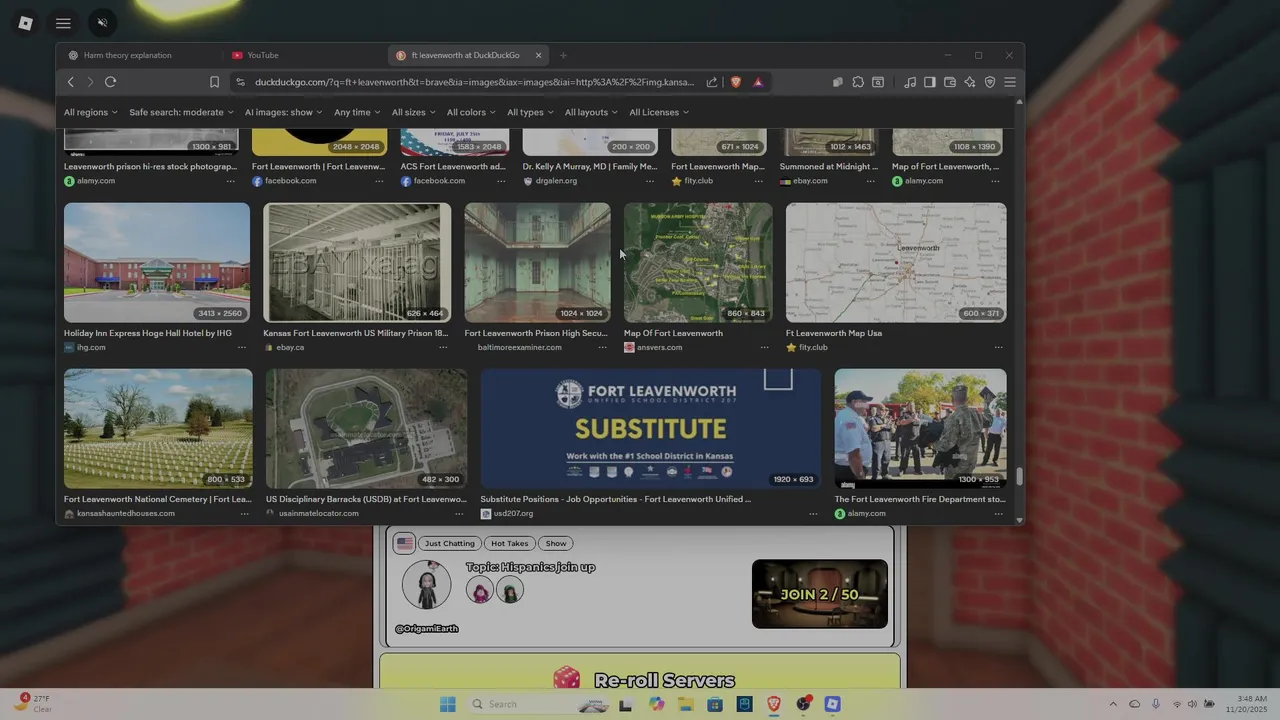Click the scrollbar down arrow in the browser
Image resolution: width=1280 pixels, height=720 pixels.
1020,520
